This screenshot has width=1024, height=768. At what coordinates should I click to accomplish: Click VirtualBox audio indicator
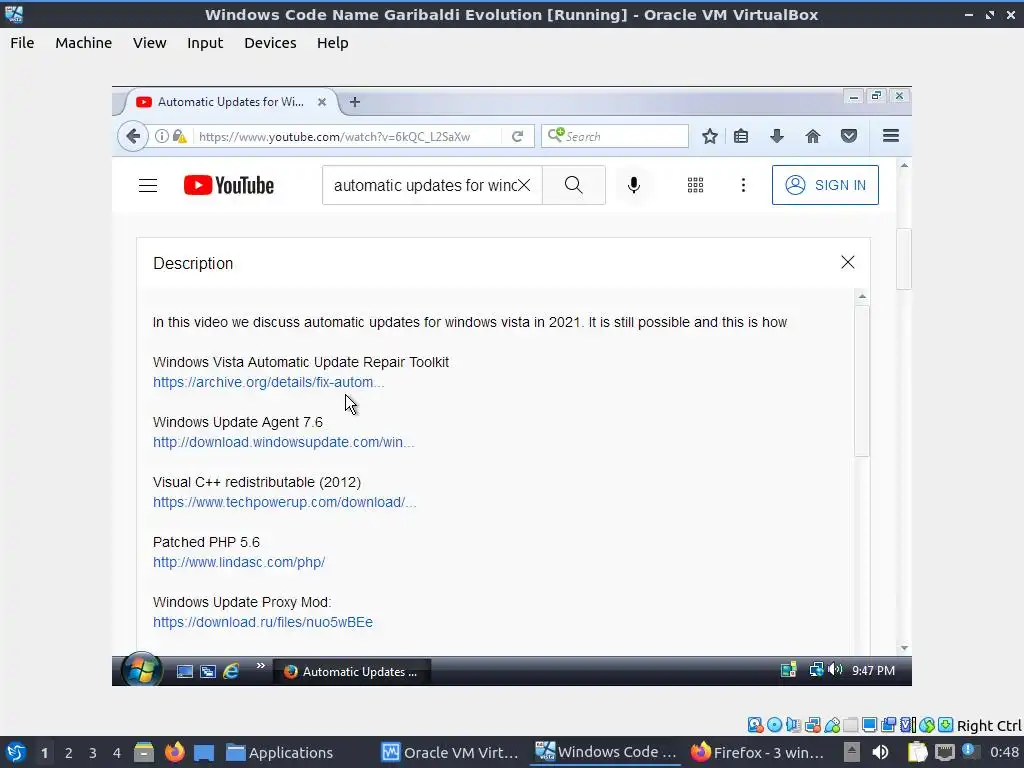point(793,725)
